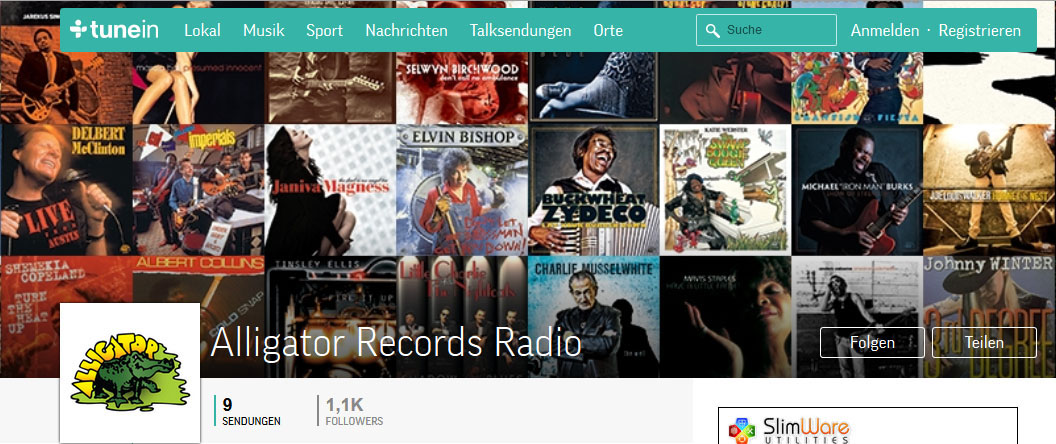Open the Talksendungen menu item
Image resolution: width=1056 pixels, height=444 pixels.
pos(521,30)
